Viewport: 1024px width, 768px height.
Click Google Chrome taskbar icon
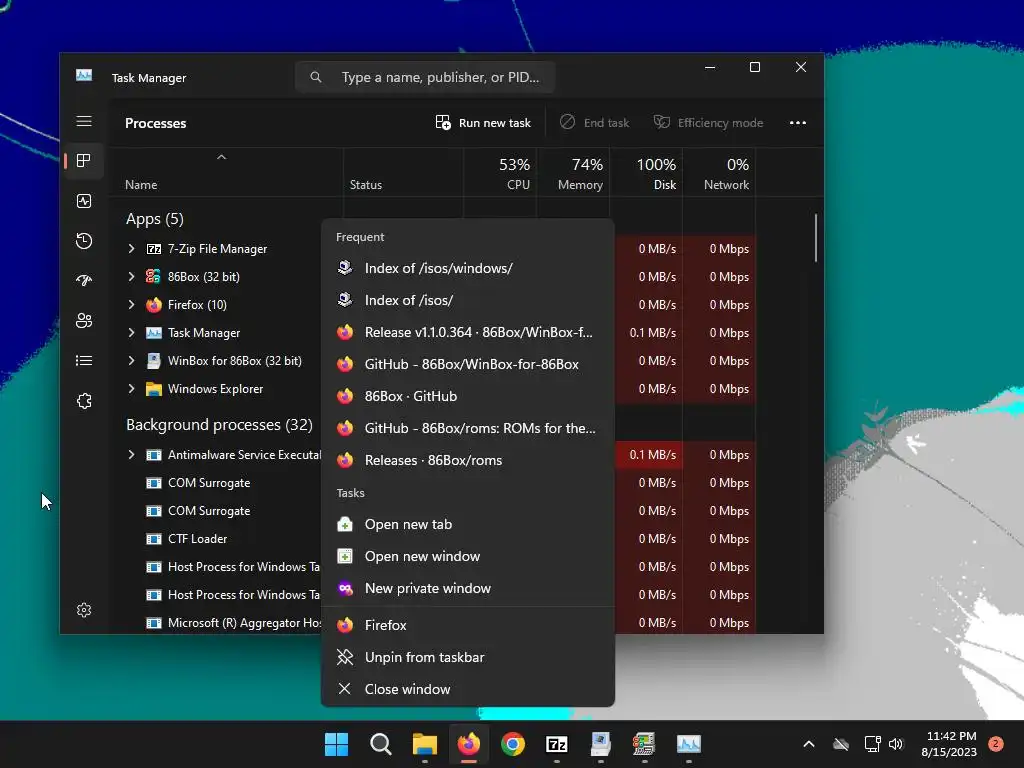click(x=513, y=744)
